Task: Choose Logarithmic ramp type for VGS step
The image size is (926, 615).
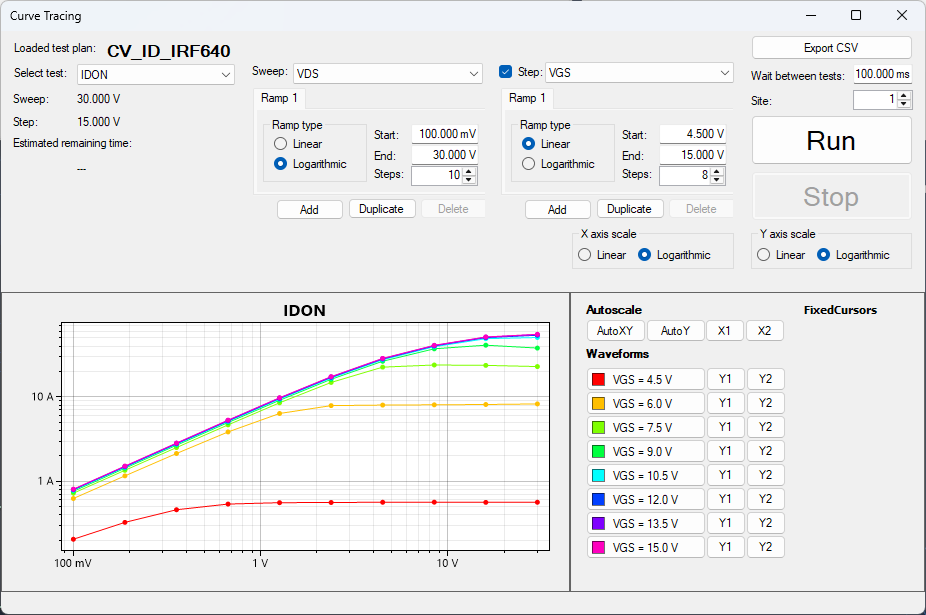Action: [529, 164]
